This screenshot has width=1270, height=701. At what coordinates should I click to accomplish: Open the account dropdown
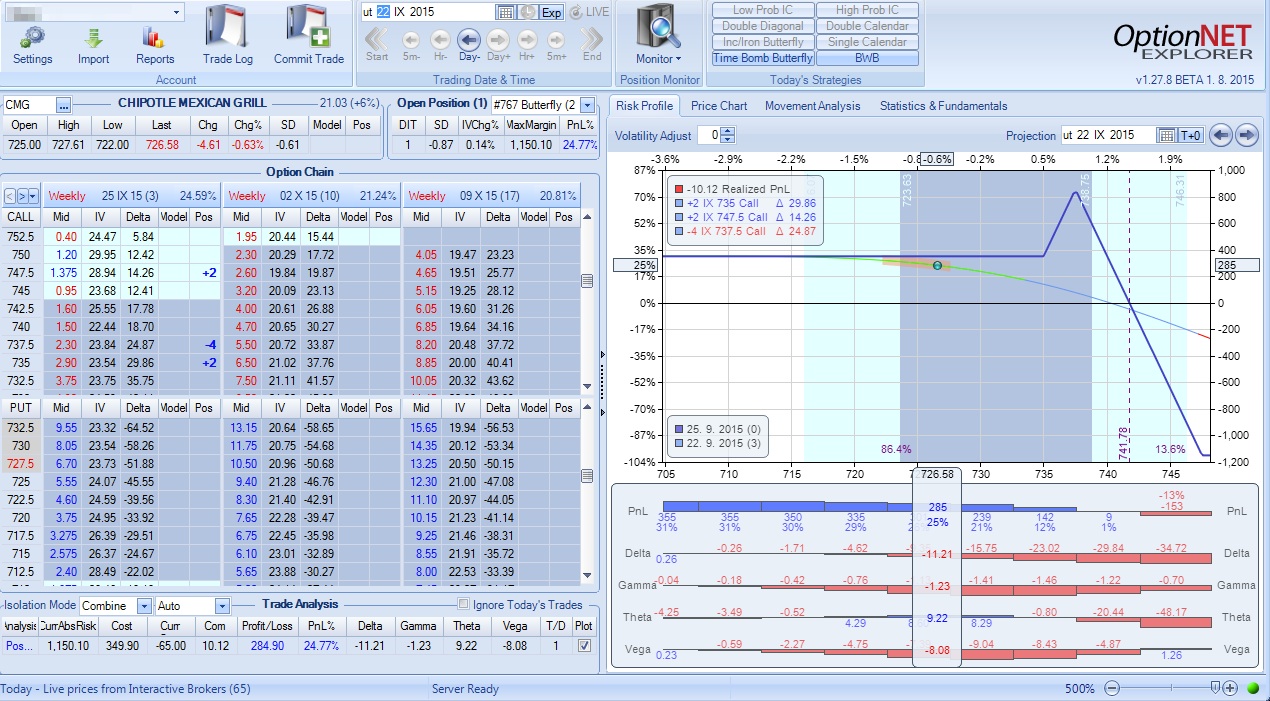point(177,12)
